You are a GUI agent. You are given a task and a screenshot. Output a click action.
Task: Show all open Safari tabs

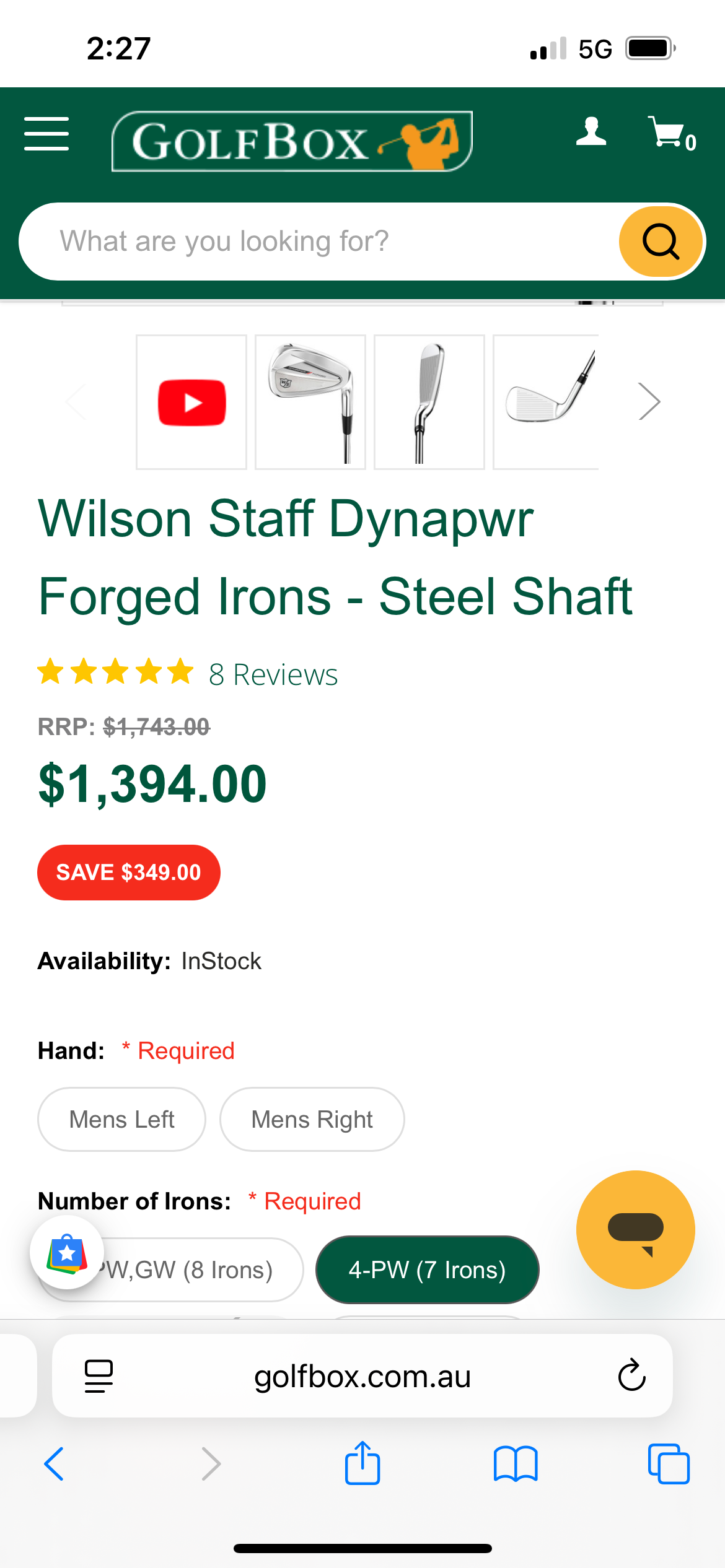(x=669, y=1464)
